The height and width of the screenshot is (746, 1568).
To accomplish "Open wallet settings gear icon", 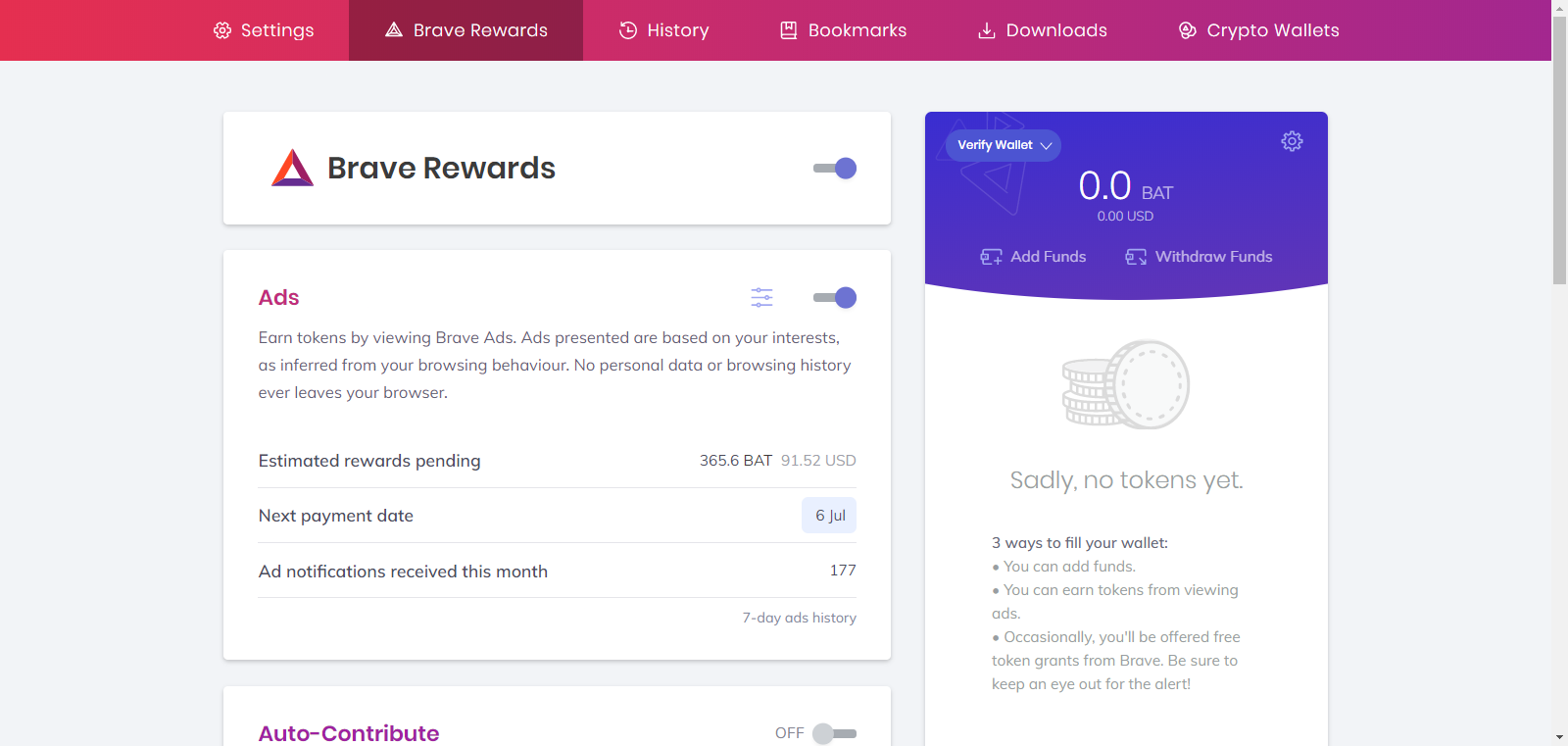I will point(1292,141).
